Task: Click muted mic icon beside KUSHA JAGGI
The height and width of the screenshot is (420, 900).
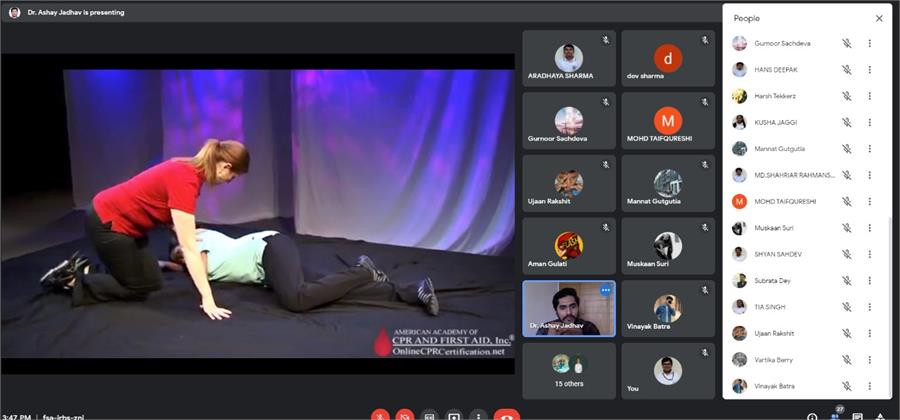Action: tap(846, 122)
